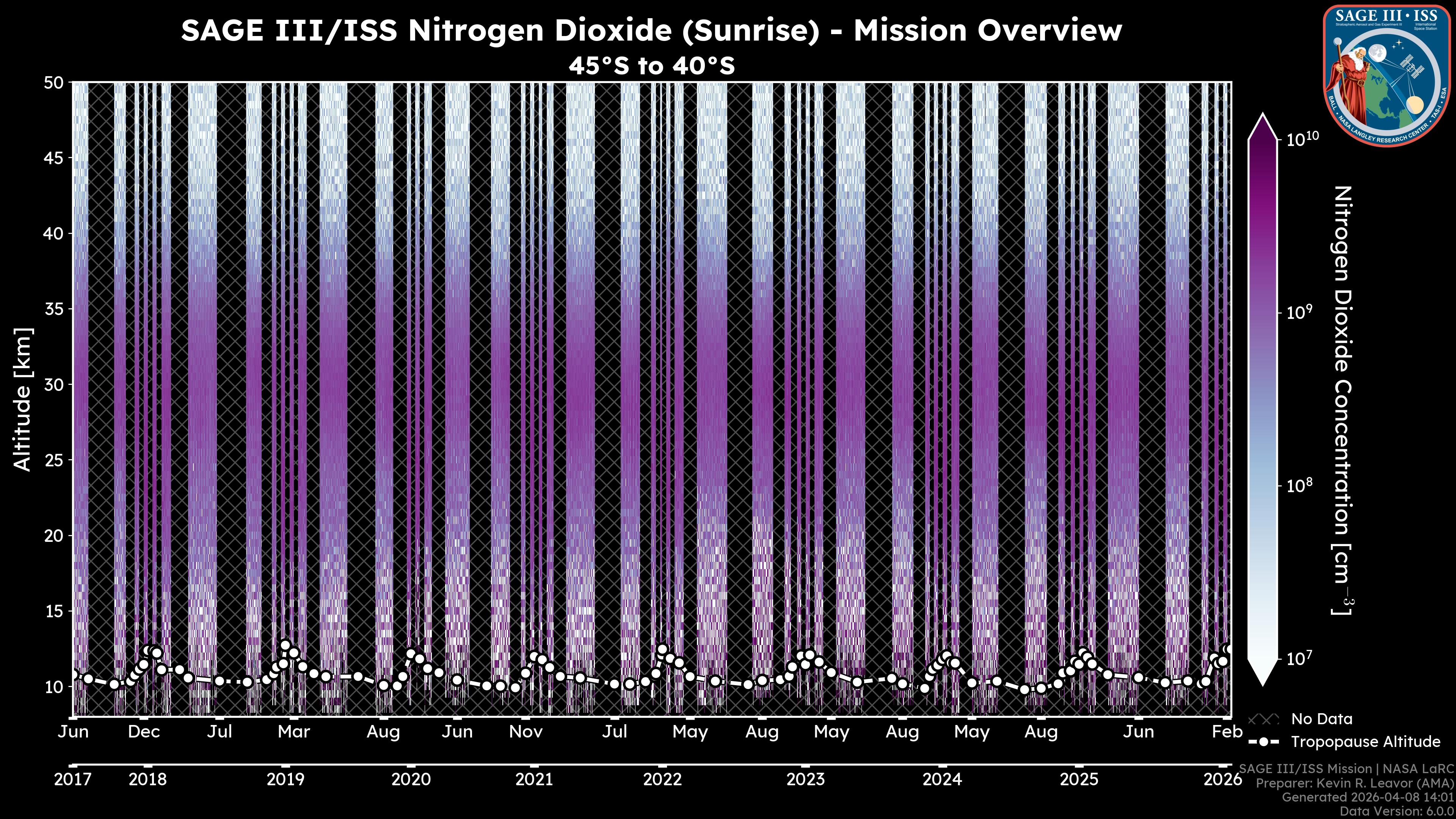
Task: Click the Data Version 6.0.0 text
Action: (x=1397, y=812)
